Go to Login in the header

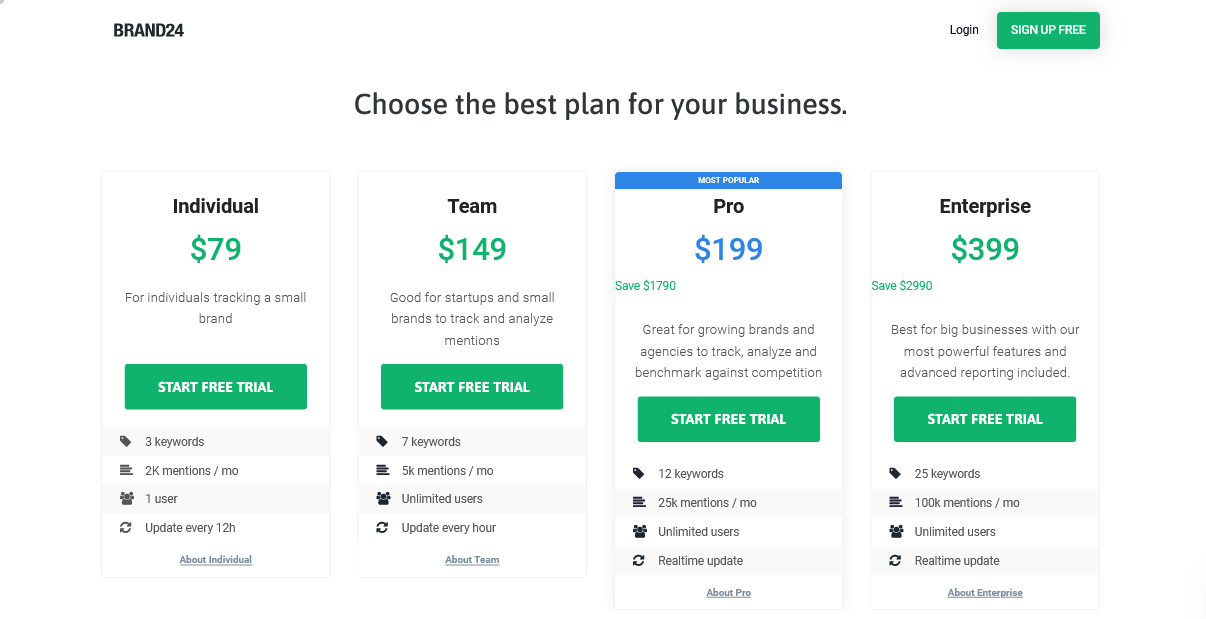(x=964, y=30)
